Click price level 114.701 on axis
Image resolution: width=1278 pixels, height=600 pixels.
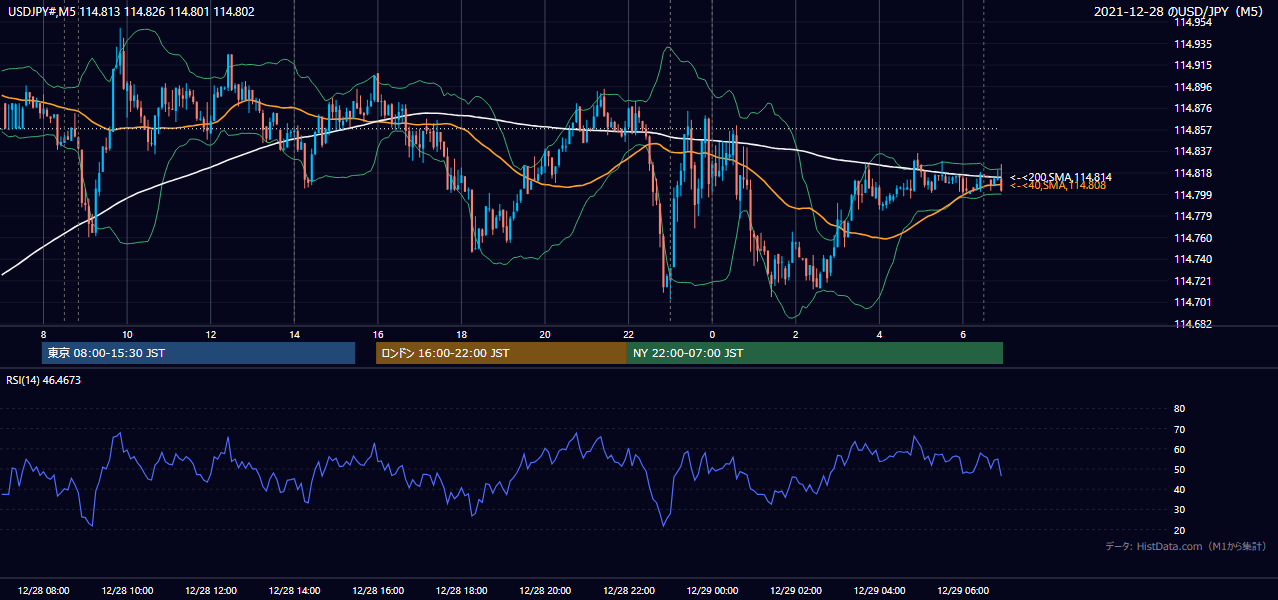pyautogui.click(x=1192, y=302)
